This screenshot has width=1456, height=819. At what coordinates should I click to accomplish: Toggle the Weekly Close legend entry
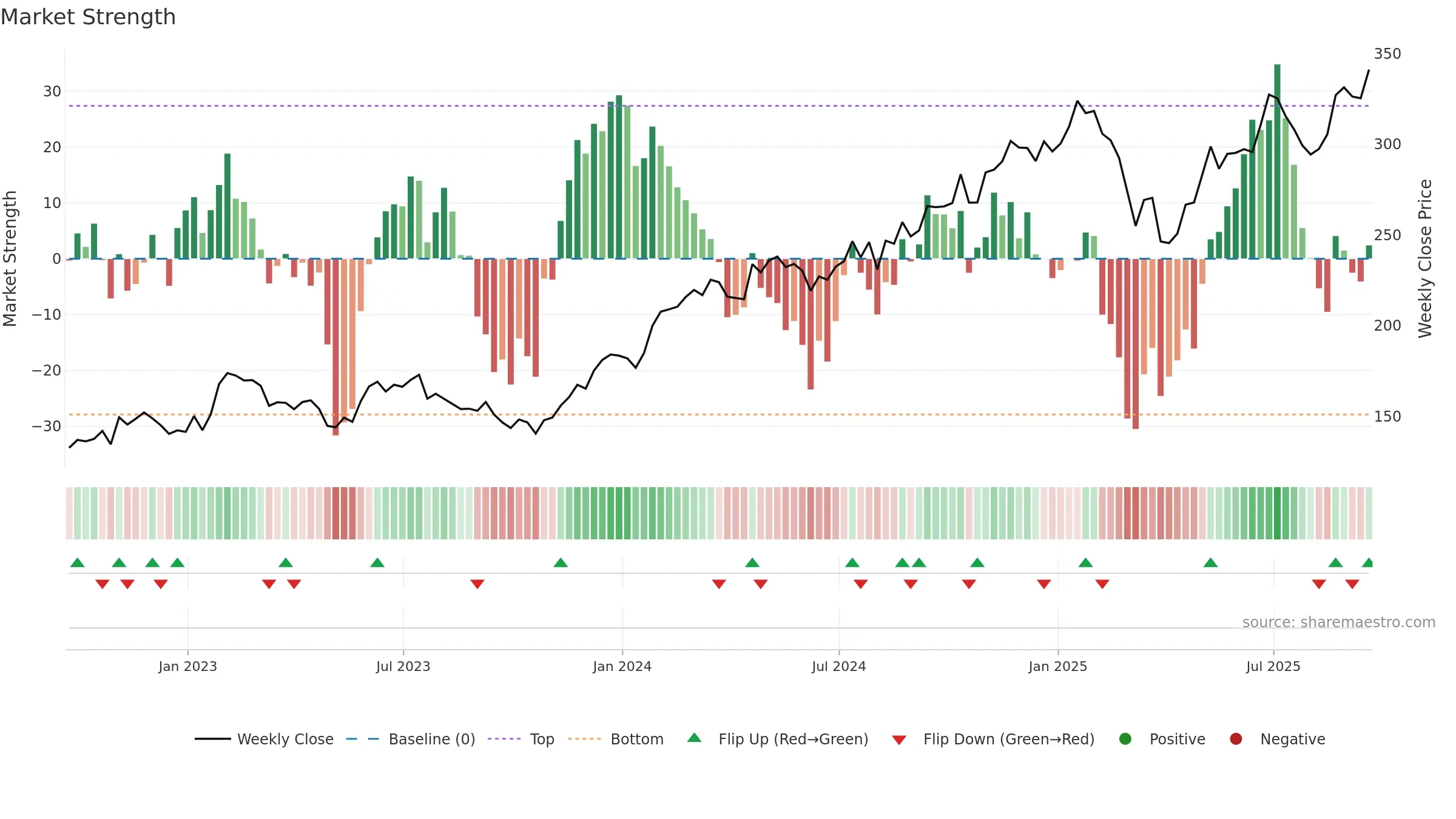pyautogui.click(x=265, y=739)
